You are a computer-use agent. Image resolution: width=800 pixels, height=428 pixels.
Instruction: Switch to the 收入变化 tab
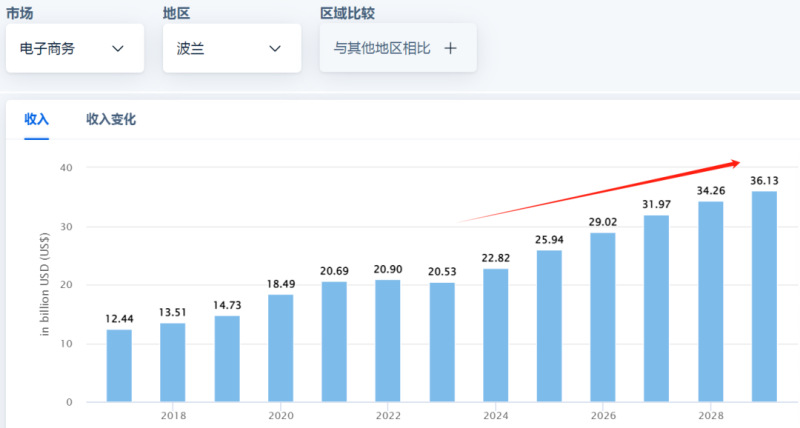coord(111,119)
